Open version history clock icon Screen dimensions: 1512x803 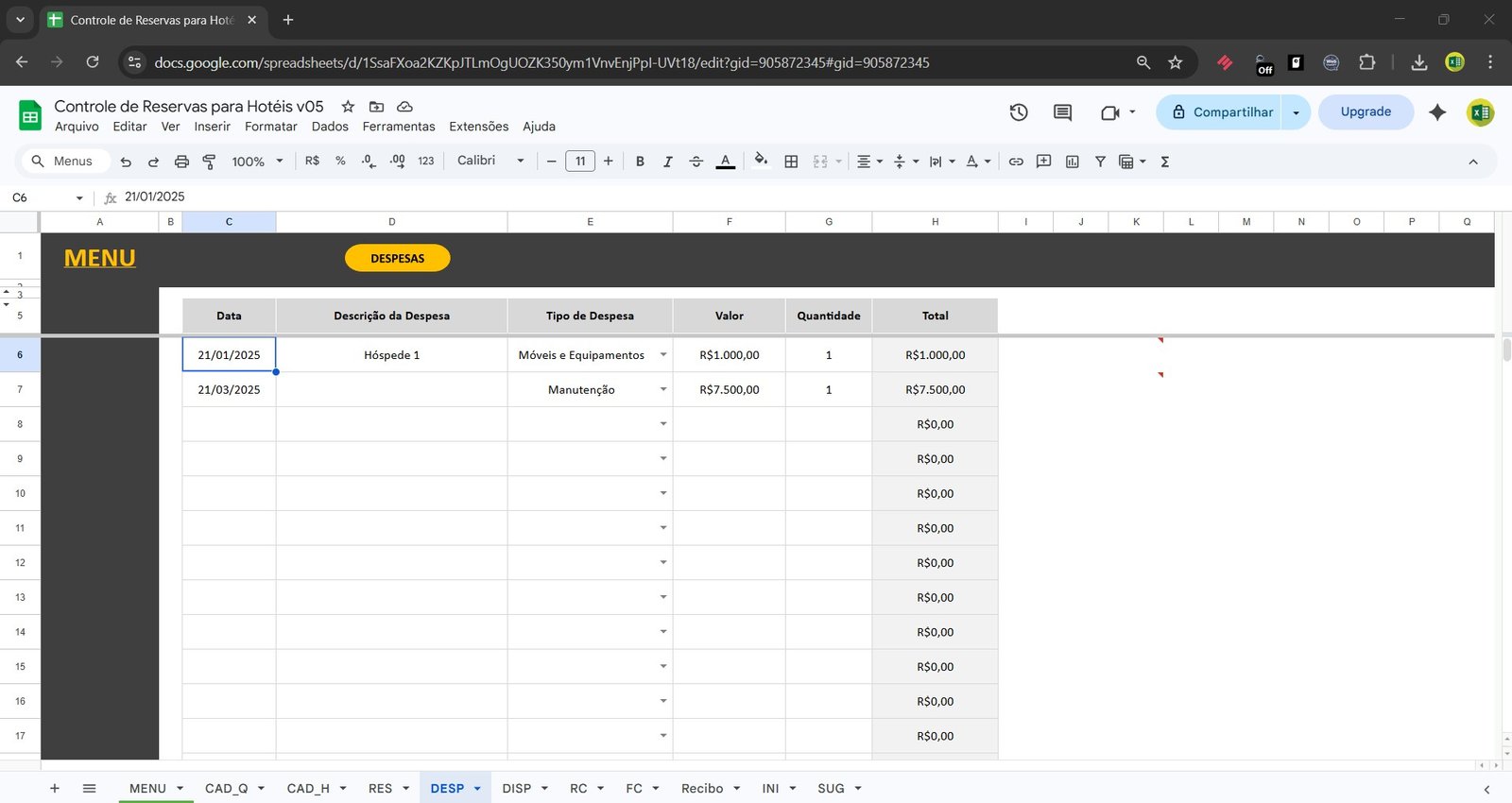pos(1018,112)
